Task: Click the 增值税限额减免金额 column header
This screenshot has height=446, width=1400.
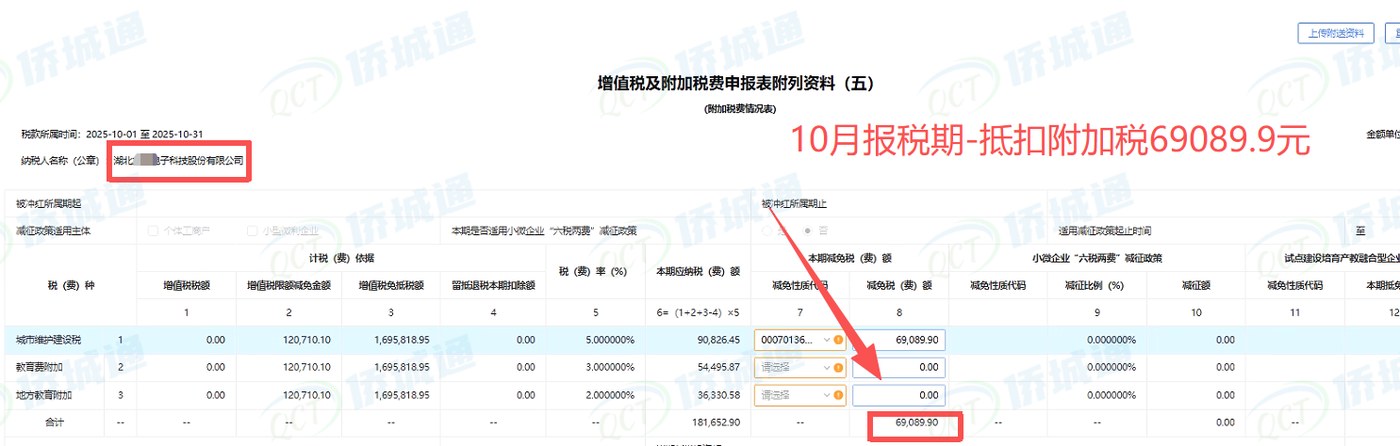Action: coord(288,285)
